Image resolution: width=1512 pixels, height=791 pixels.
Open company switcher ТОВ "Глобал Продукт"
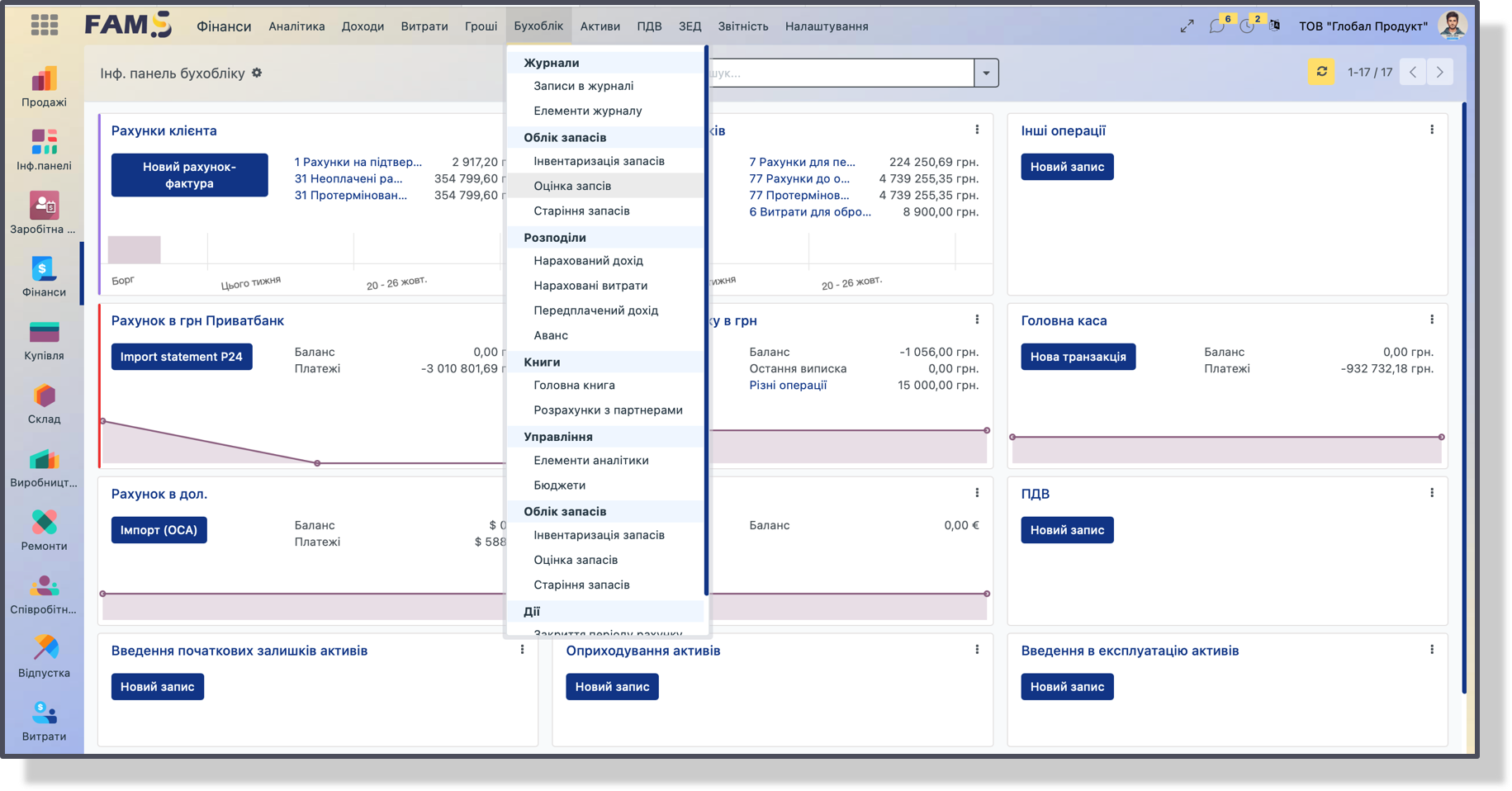pyautogui.click(x=1363, y=26)
